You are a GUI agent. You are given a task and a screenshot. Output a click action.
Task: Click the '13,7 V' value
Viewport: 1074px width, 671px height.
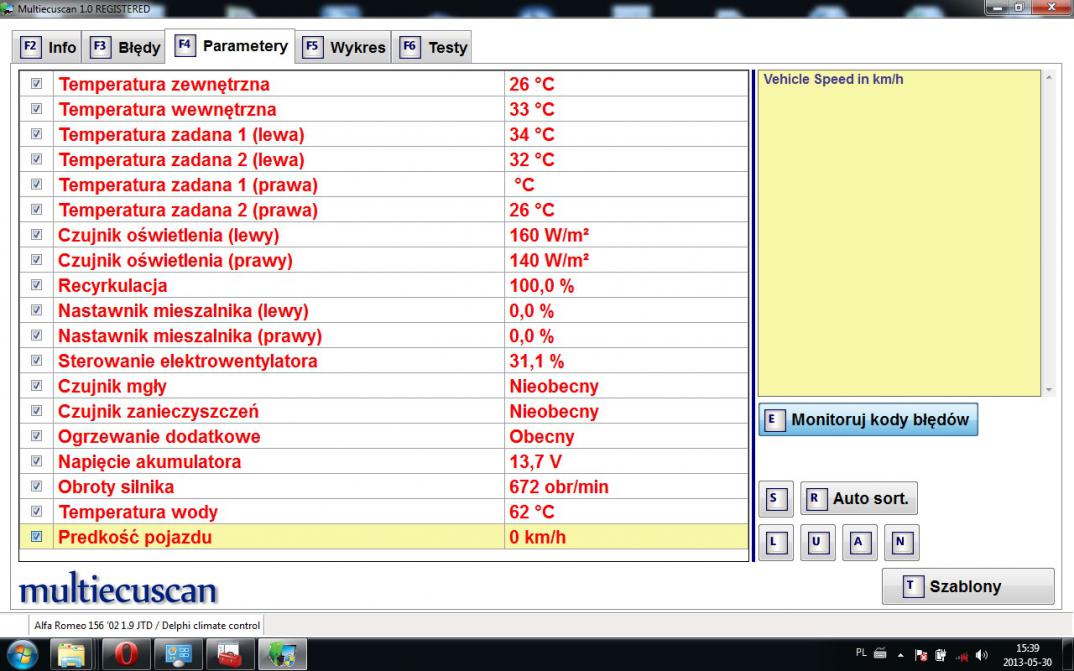[x=536, y=461]
